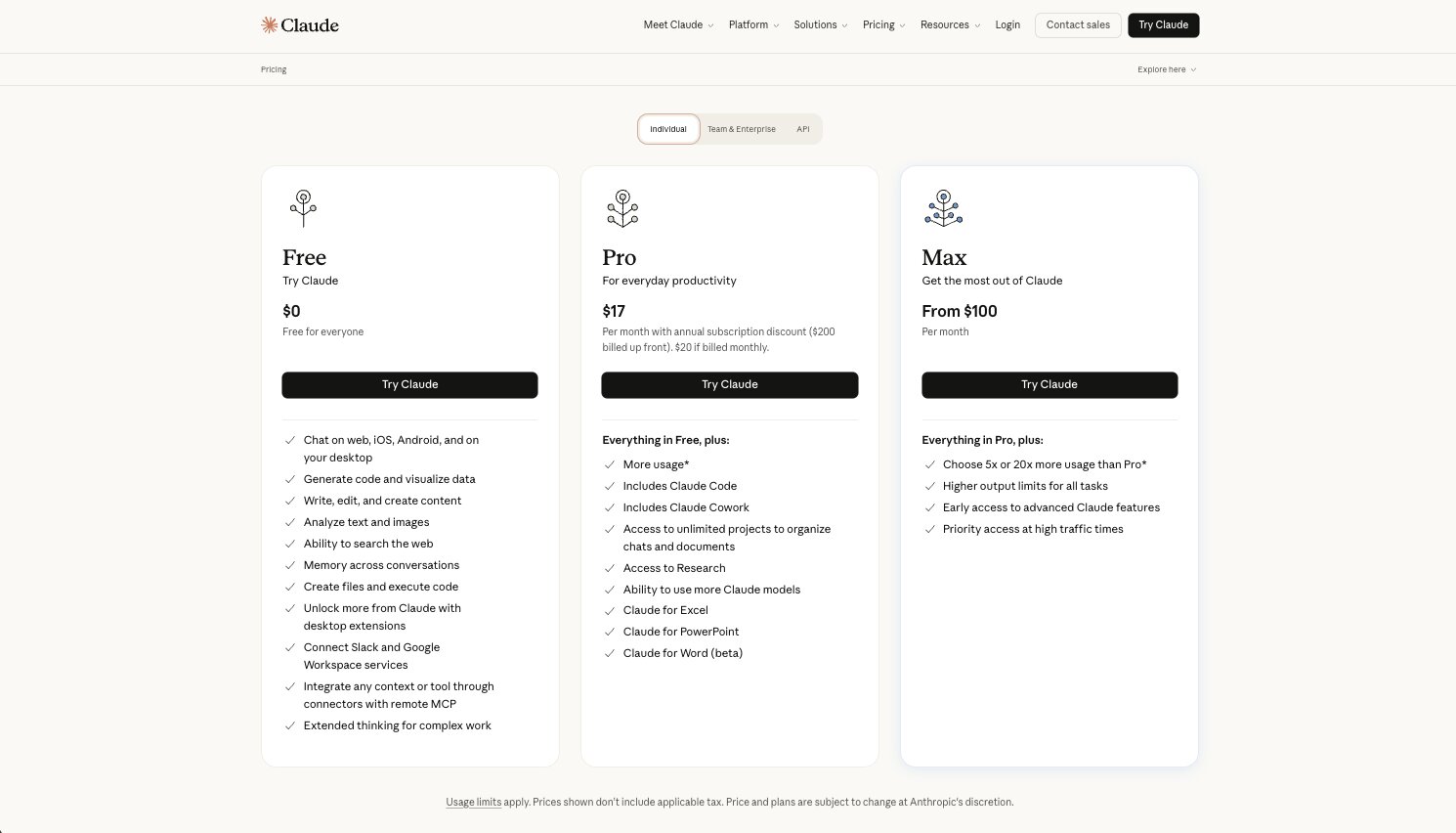Click the Max plan heading
This screenshot has height=833, width=1456.
(x=944, y=257)
